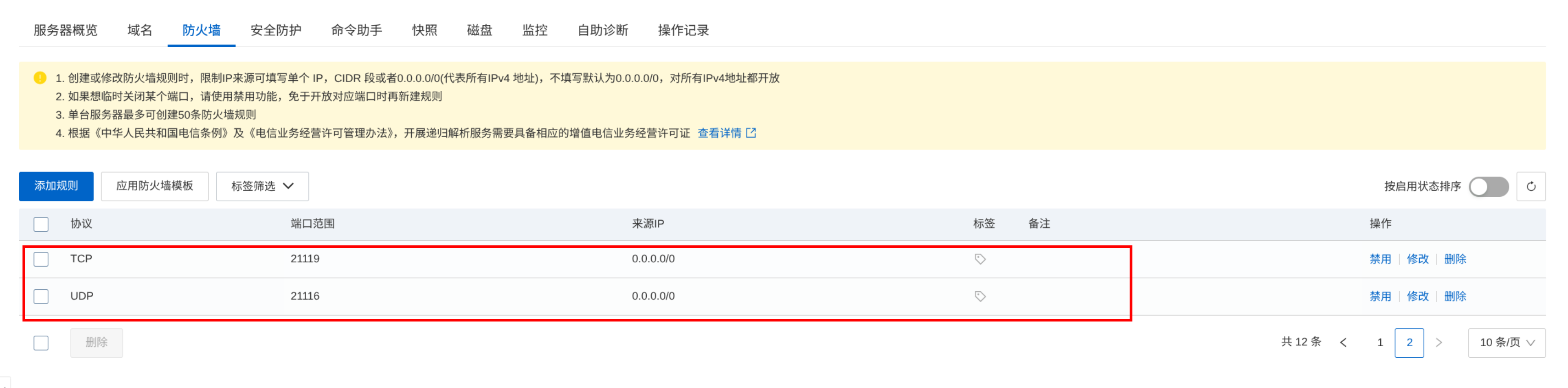This screenshot has height=388, width=1568.
Task: Click the yellow warning icon in the notice
Action: 40,78
